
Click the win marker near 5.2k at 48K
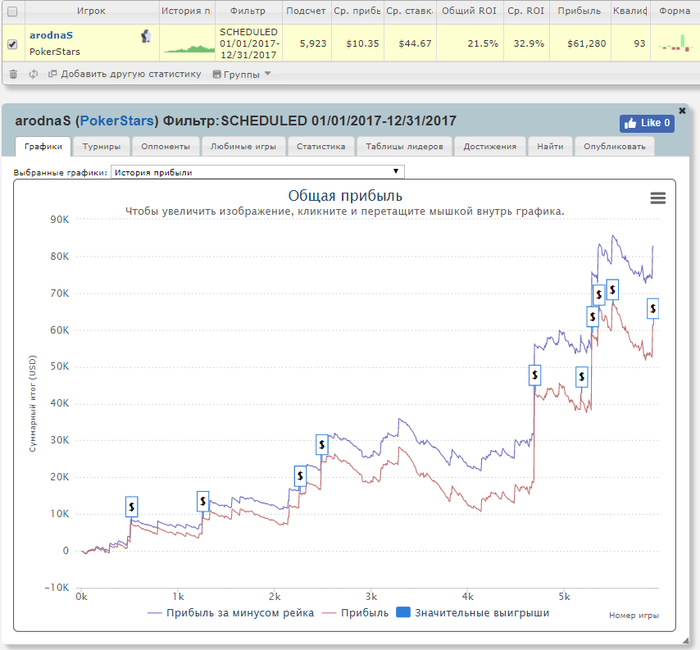[x=581, y=377]
